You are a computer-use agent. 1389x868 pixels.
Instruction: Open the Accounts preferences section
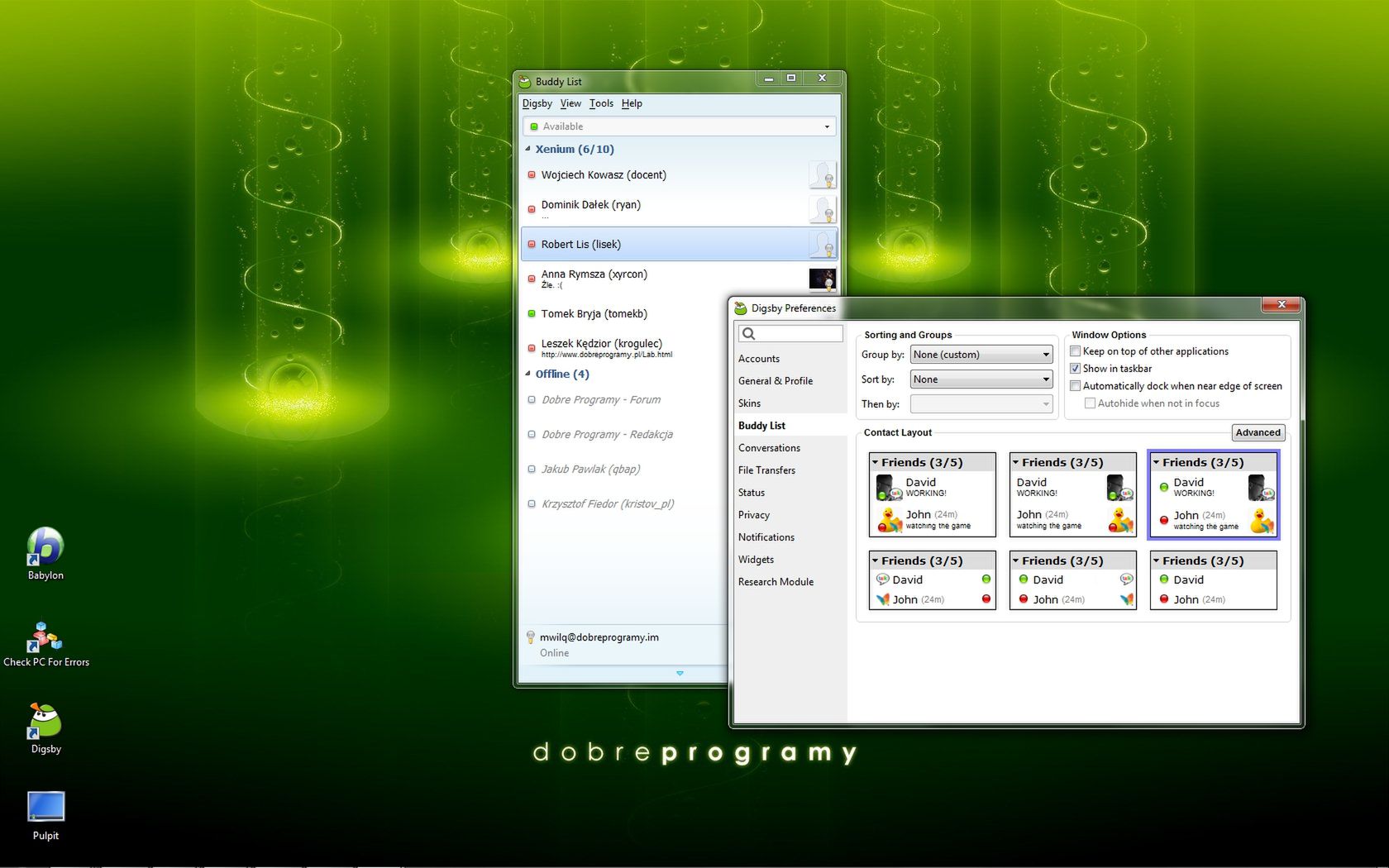point(790,359)
